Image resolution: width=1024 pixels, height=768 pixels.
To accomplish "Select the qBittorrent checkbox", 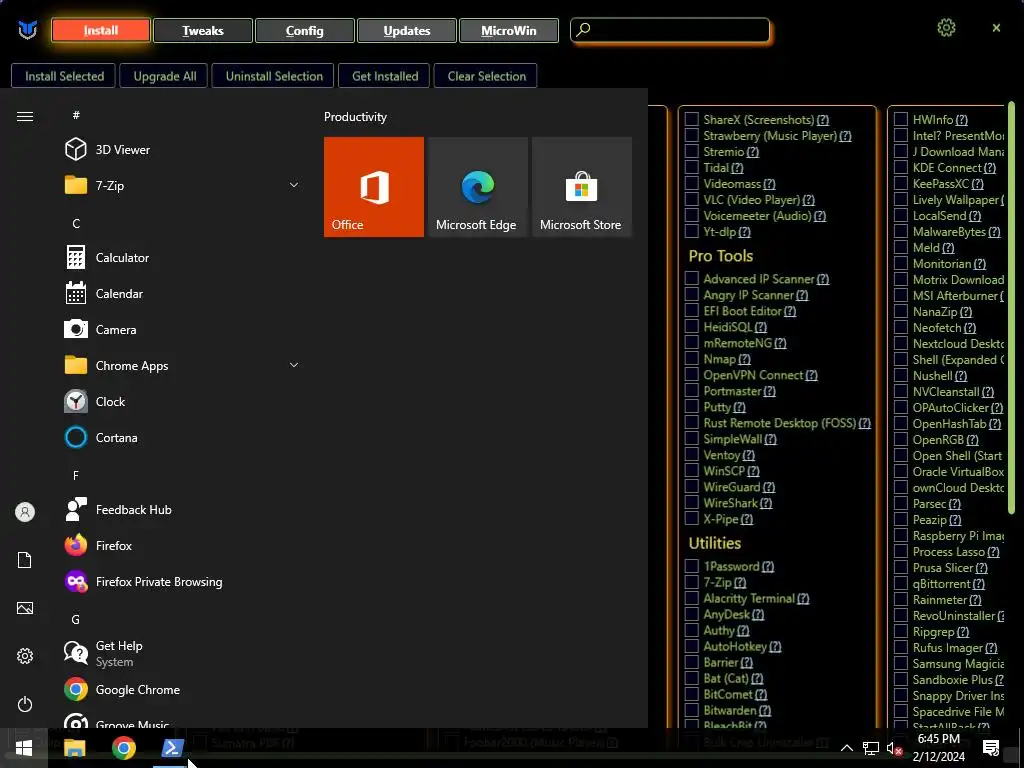I will [901, 583].
